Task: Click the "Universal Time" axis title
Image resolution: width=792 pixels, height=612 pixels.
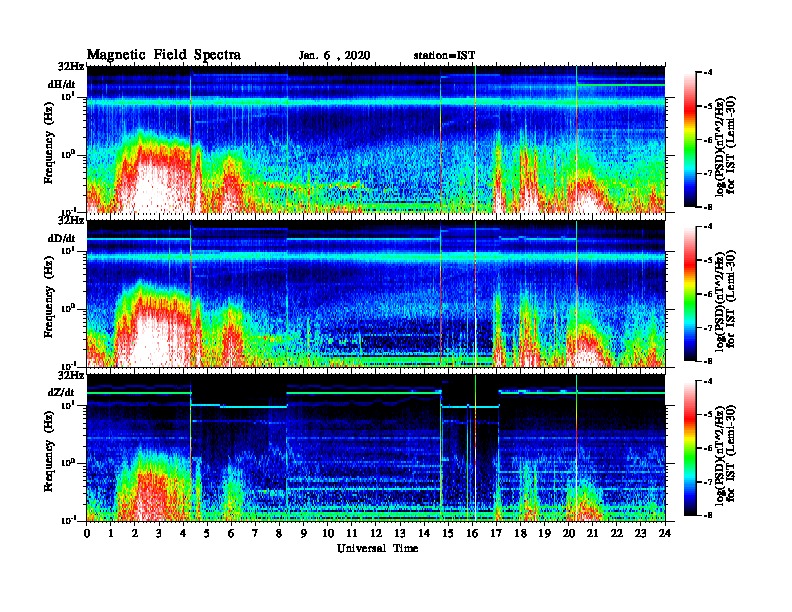Action: coord(377,548)
